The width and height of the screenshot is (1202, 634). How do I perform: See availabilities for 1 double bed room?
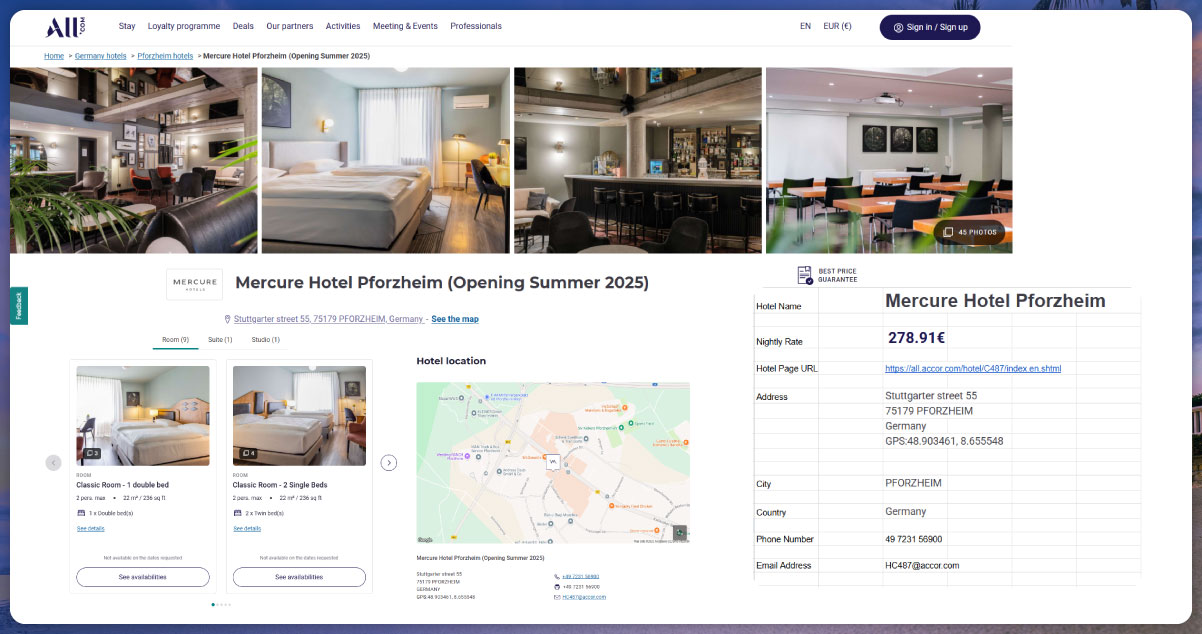(x=143, y=577)
